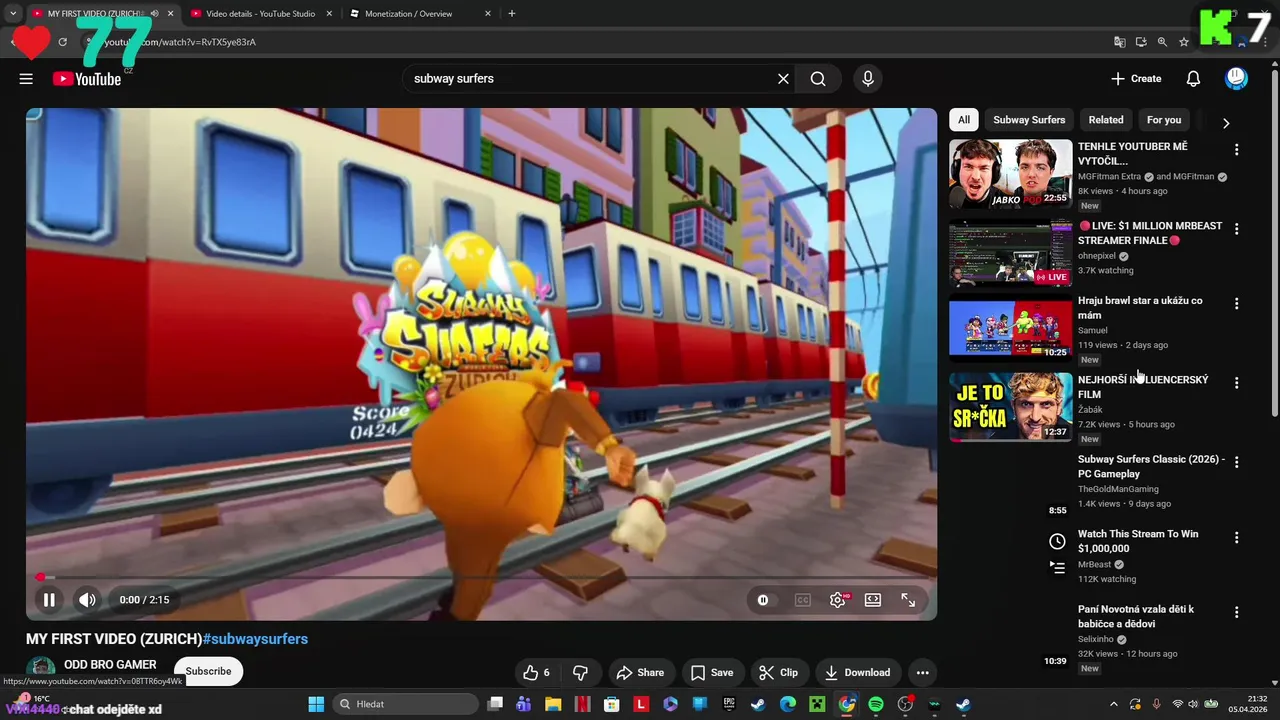Start voice search with the microphone

pos(867,79)
